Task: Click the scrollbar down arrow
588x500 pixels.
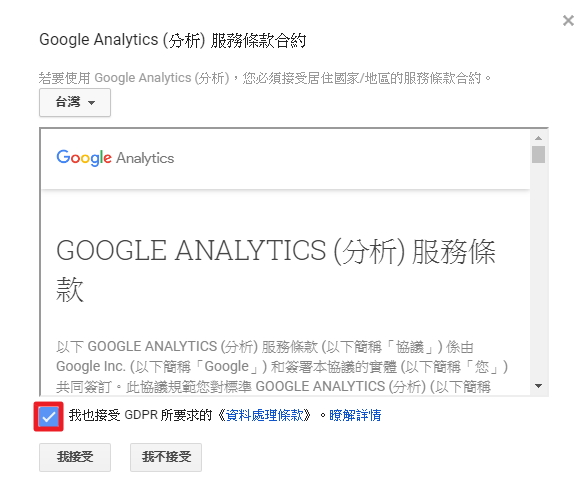Action: tap(538, 386)
